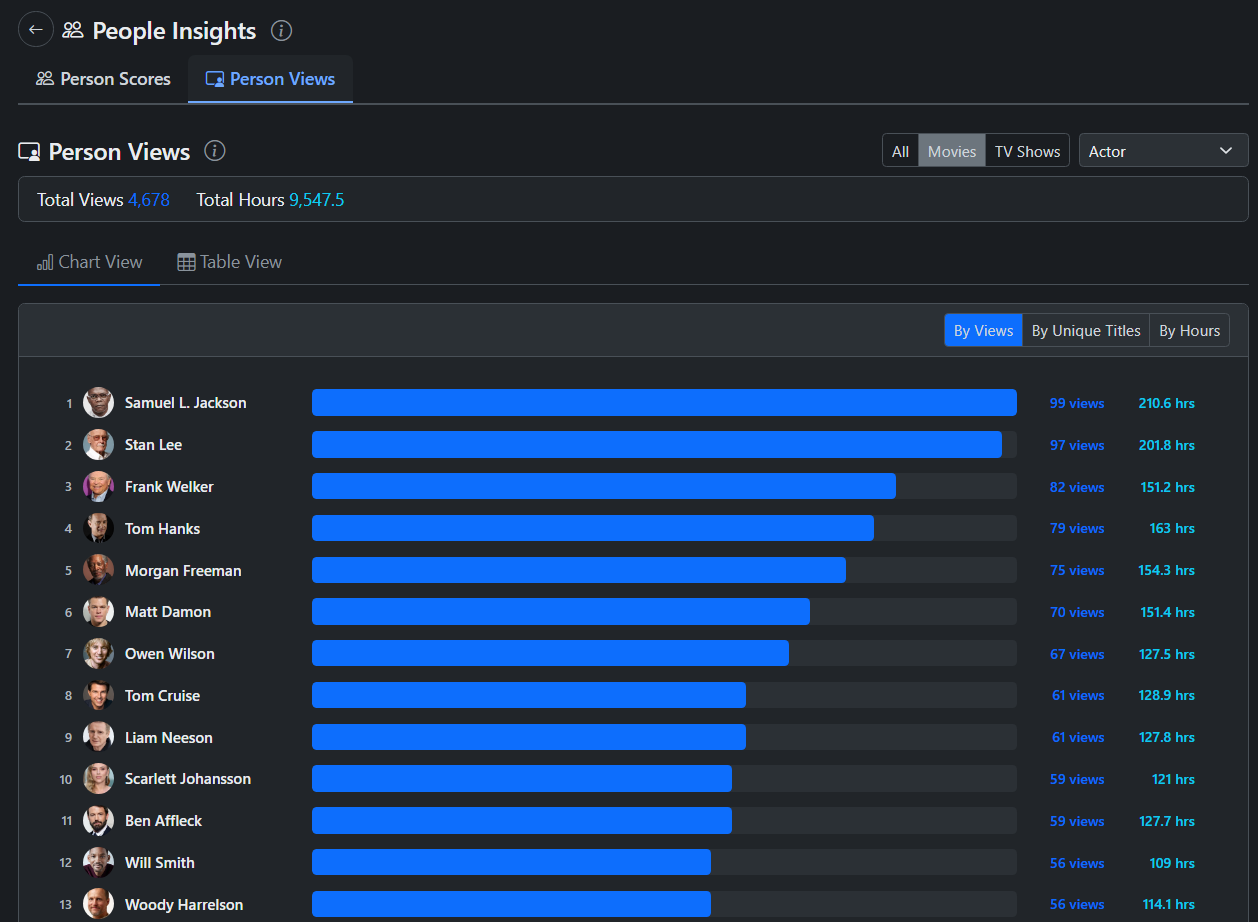The width and height of the screenshot is (1258, 922).
Task: Sort chart By Unique Titles
Action: 1085,330
